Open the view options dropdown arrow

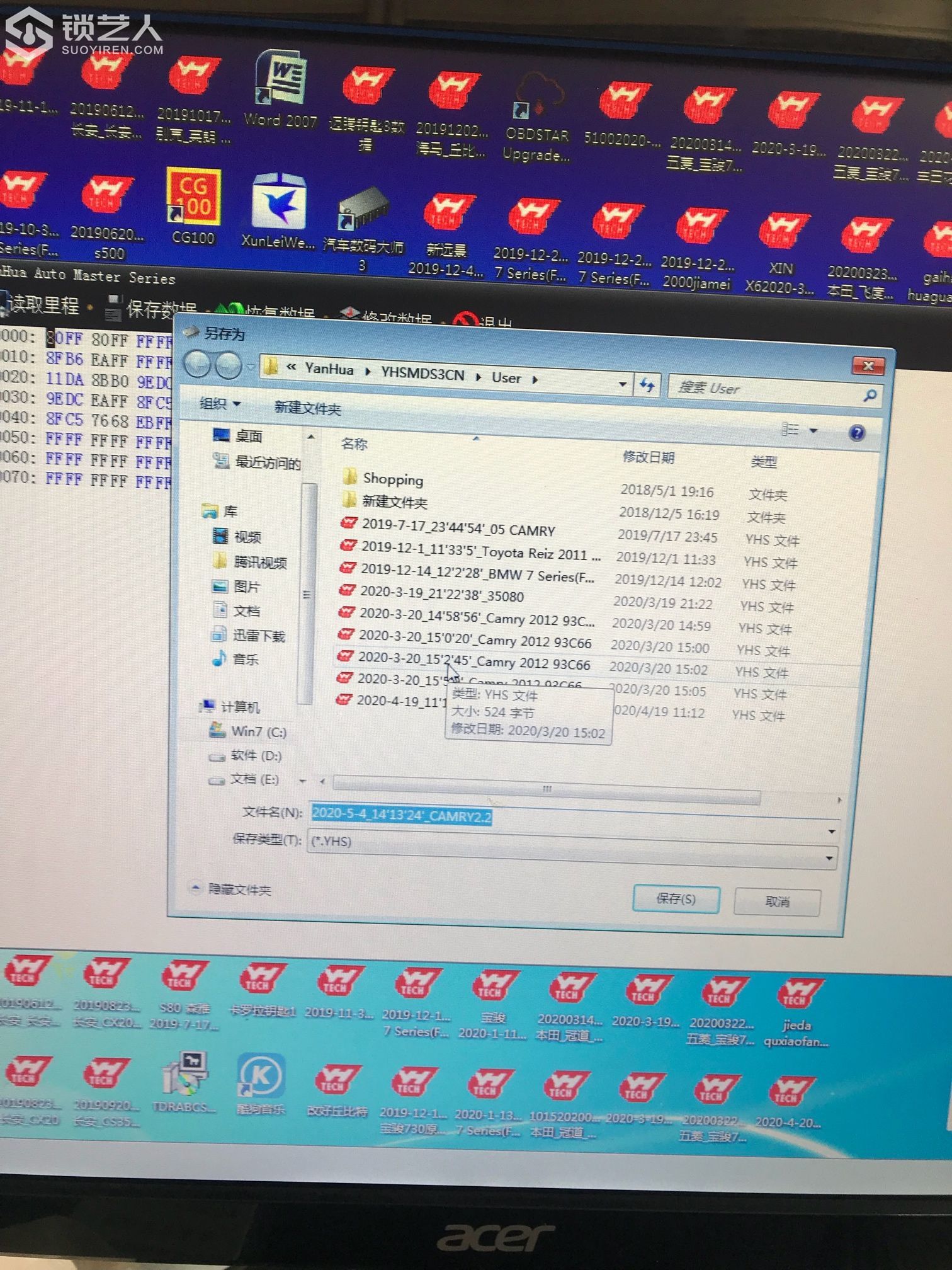coord(813,431)
